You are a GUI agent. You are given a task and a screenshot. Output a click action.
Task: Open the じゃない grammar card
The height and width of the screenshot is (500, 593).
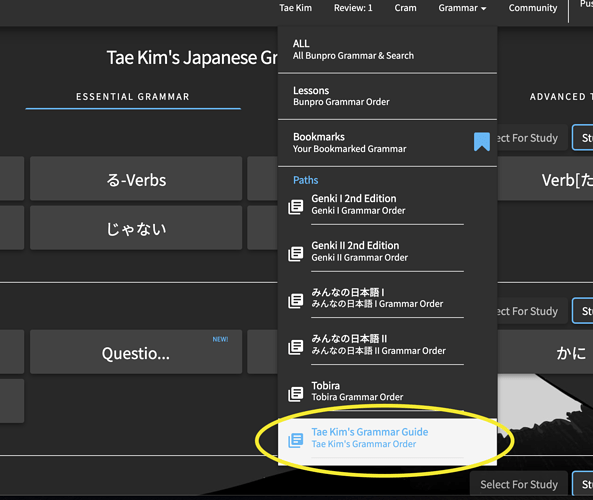136,228
